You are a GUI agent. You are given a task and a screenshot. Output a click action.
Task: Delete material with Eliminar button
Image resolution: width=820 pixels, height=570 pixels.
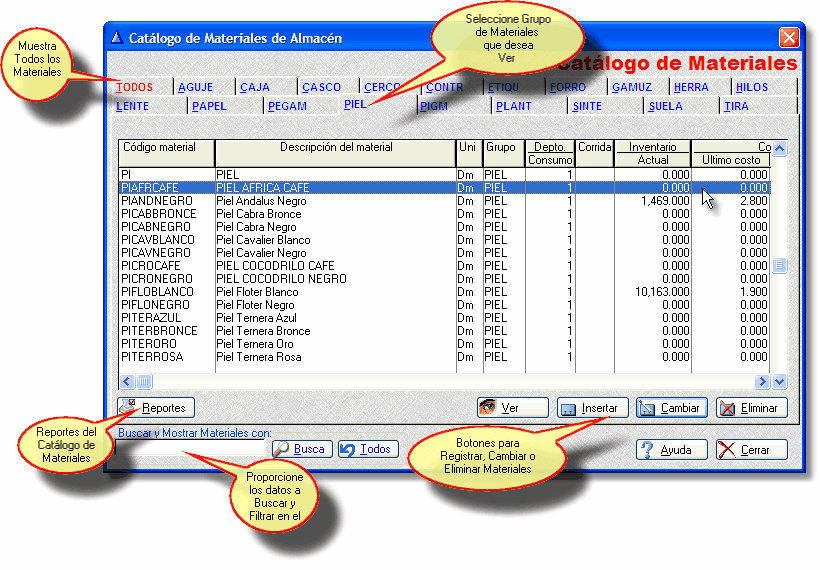click(752, 408)
